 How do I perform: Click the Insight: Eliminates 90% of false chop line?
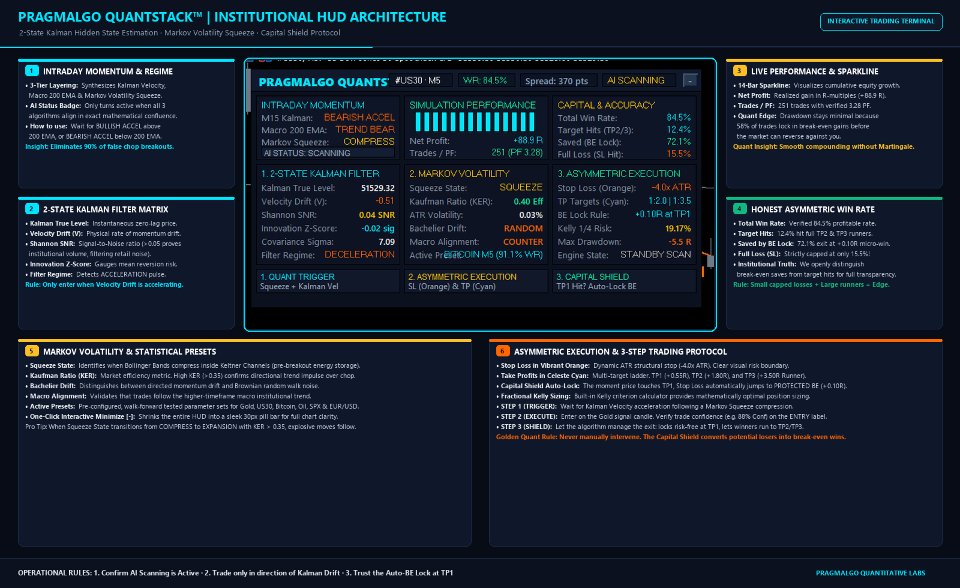click(100, 146)
